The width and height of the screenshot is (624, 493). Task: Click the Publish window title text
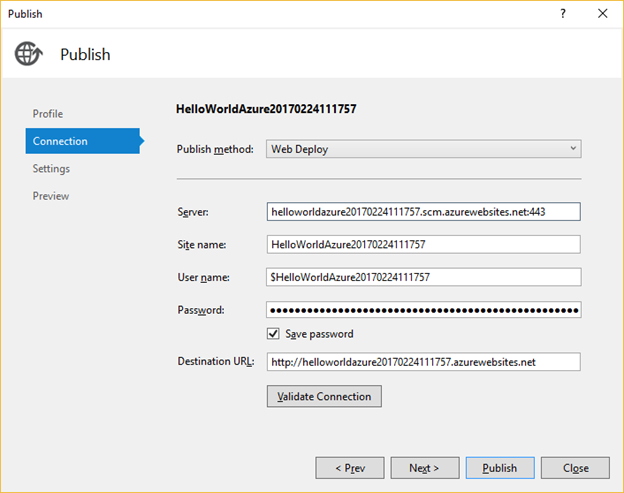[x=25, y=14]
